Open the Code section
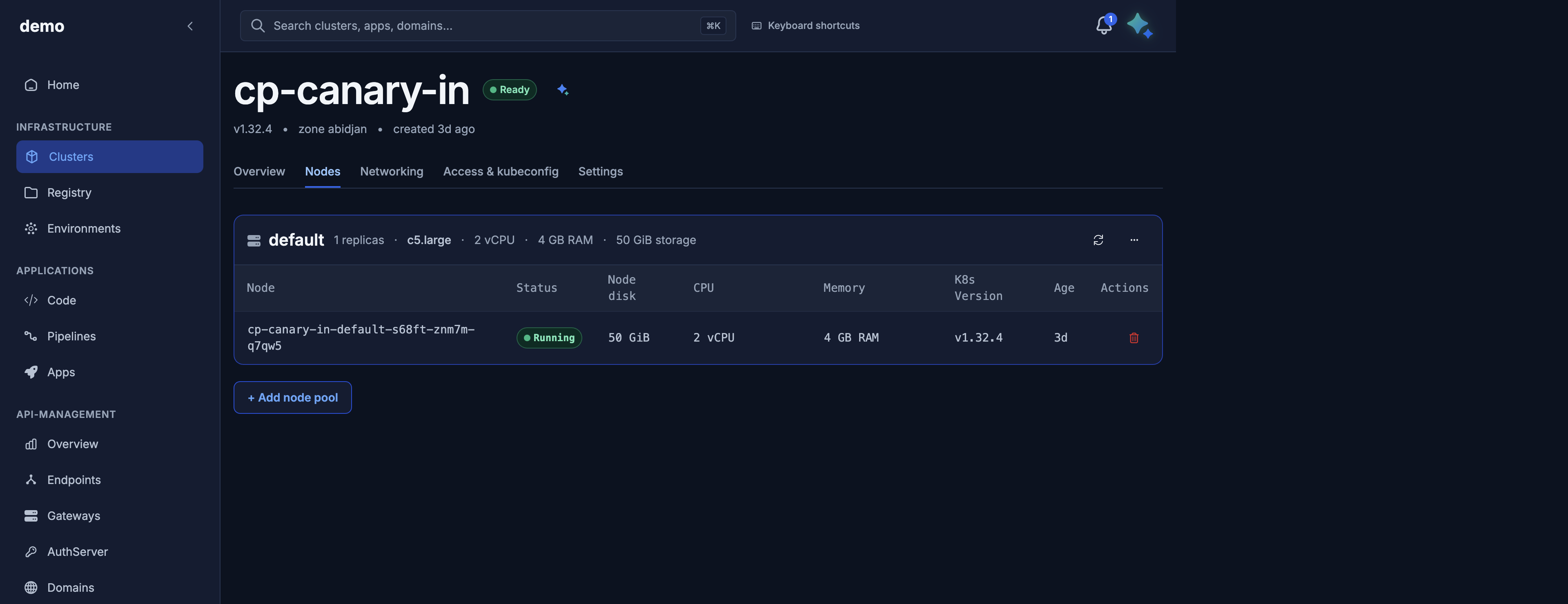 click(x=109, y=300)
